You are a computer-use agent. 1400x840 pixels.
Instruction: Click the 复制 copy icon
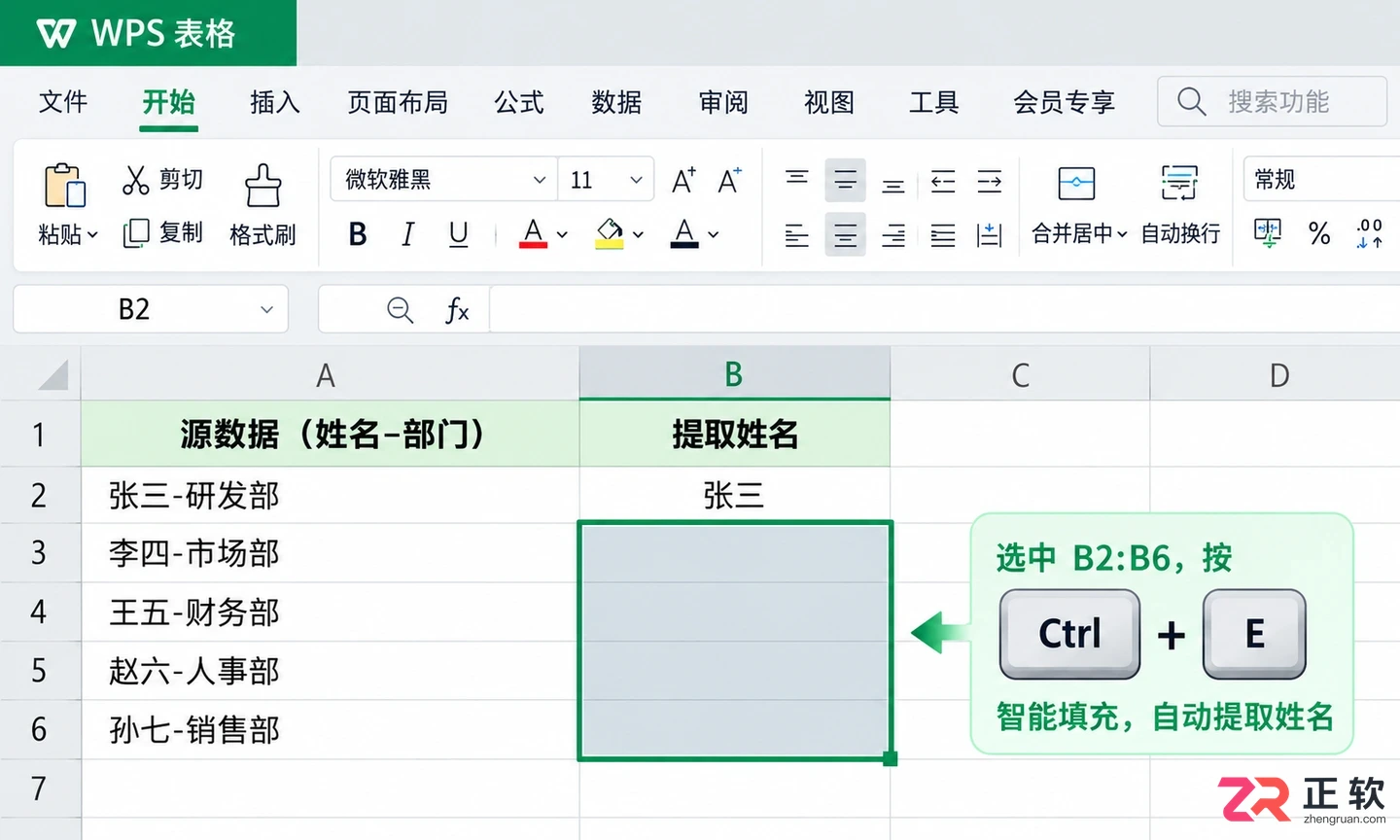(x=135, y=233)
